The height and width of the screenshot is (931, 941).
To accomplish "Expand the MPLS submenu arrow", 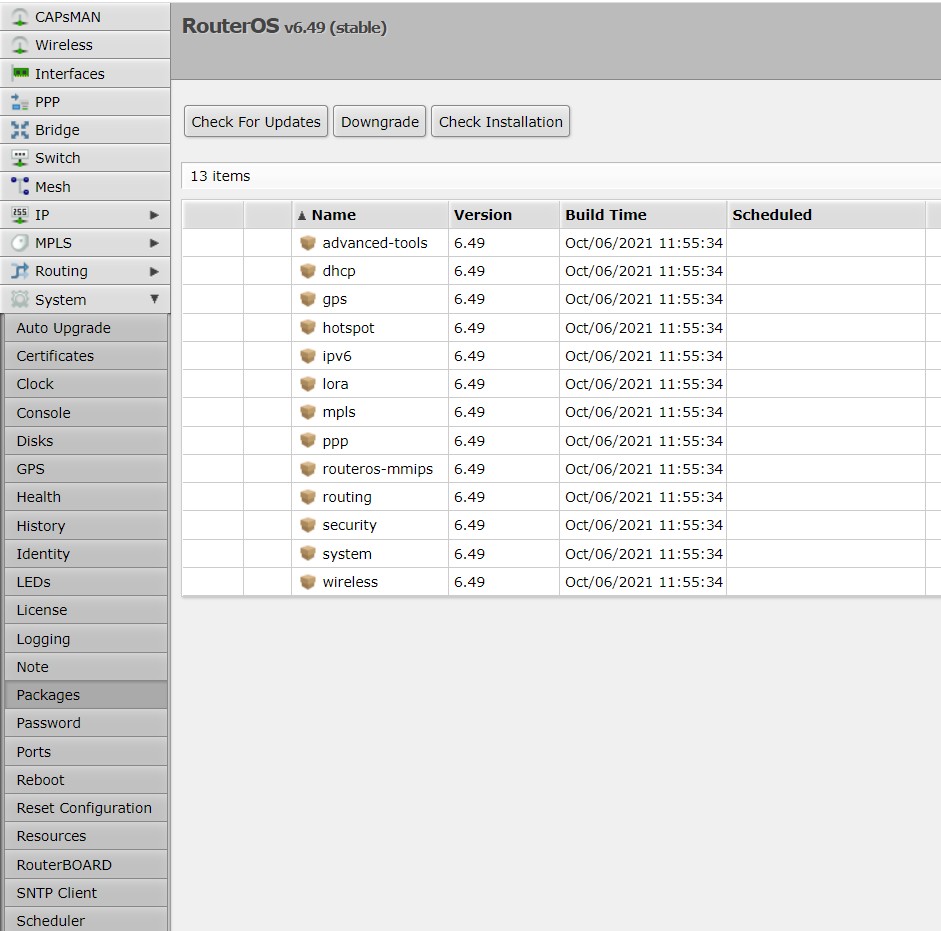I will point(154,243).
